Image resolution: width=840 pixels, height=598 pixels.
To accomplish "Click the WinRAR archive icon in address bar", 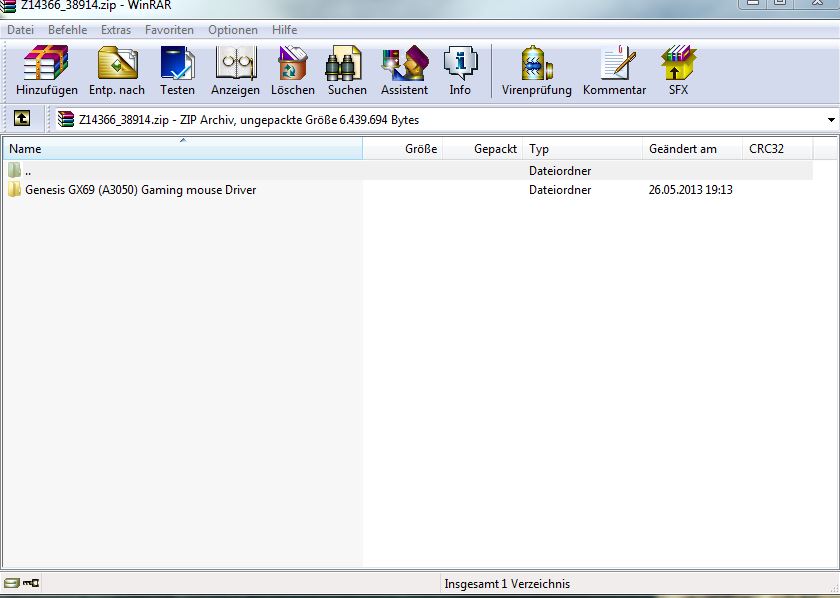I will click(x=66, y=119).
